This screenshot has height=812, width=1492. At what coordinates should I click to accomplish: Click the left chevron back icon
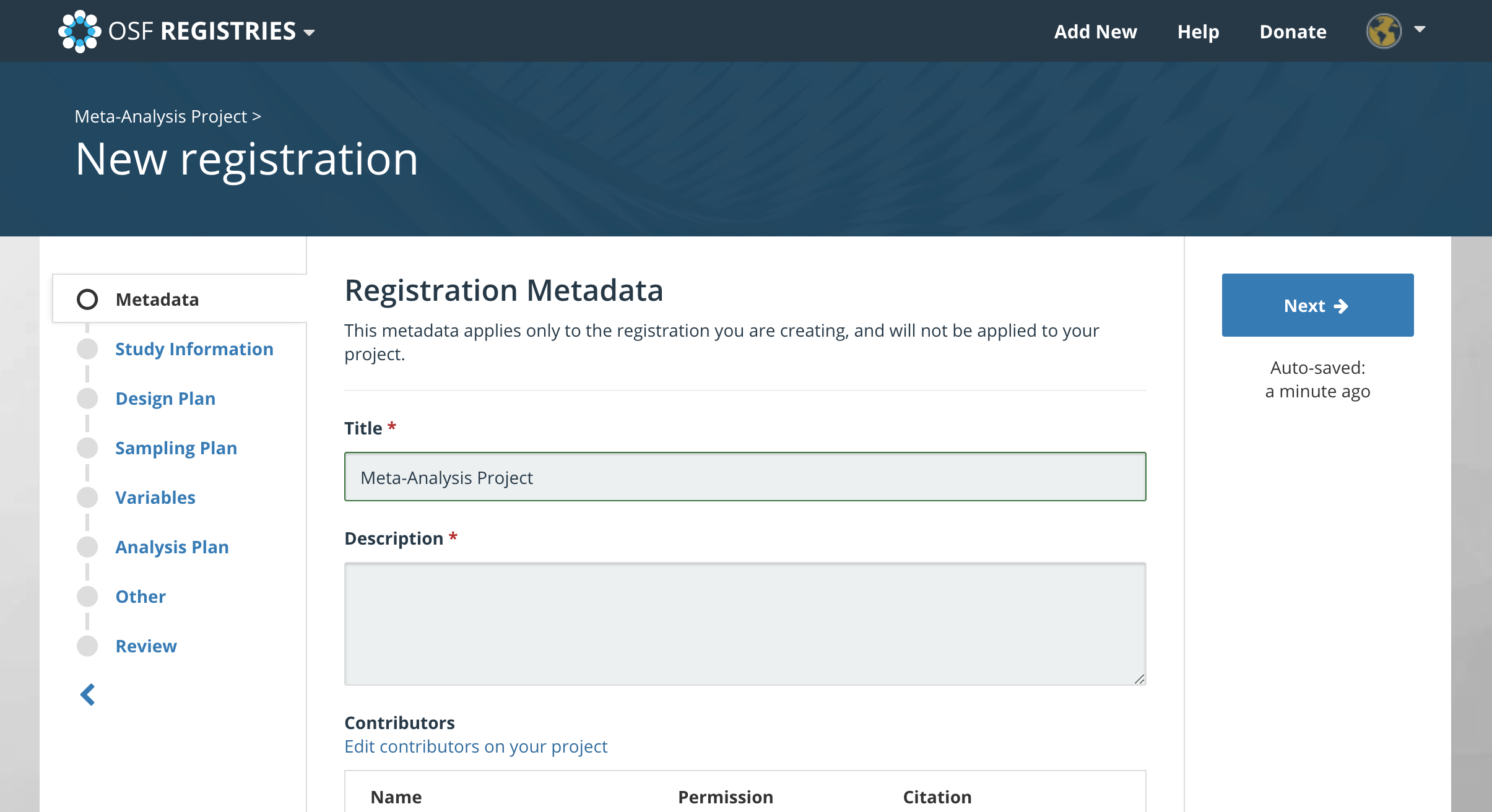87,694
